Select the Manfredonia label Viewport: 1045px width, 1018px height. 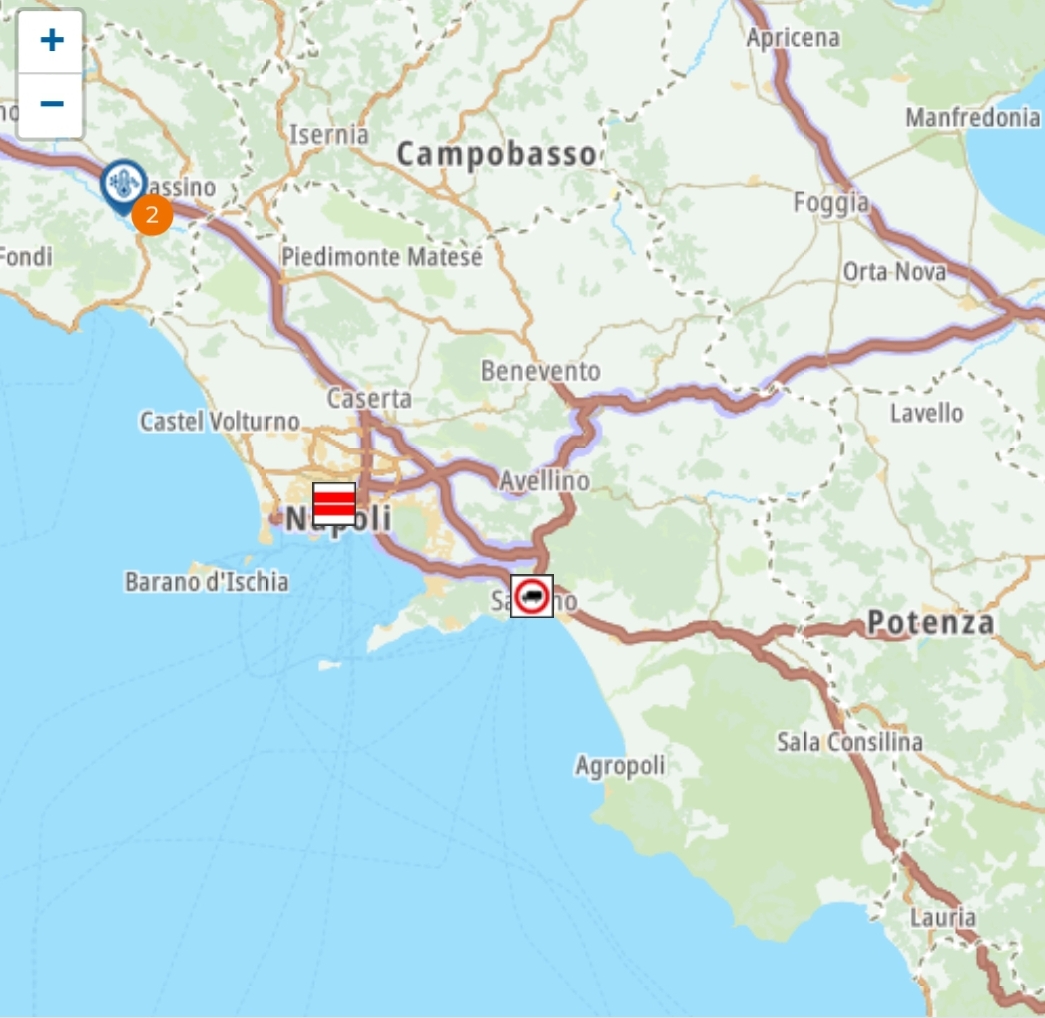[x=972, y=118]
